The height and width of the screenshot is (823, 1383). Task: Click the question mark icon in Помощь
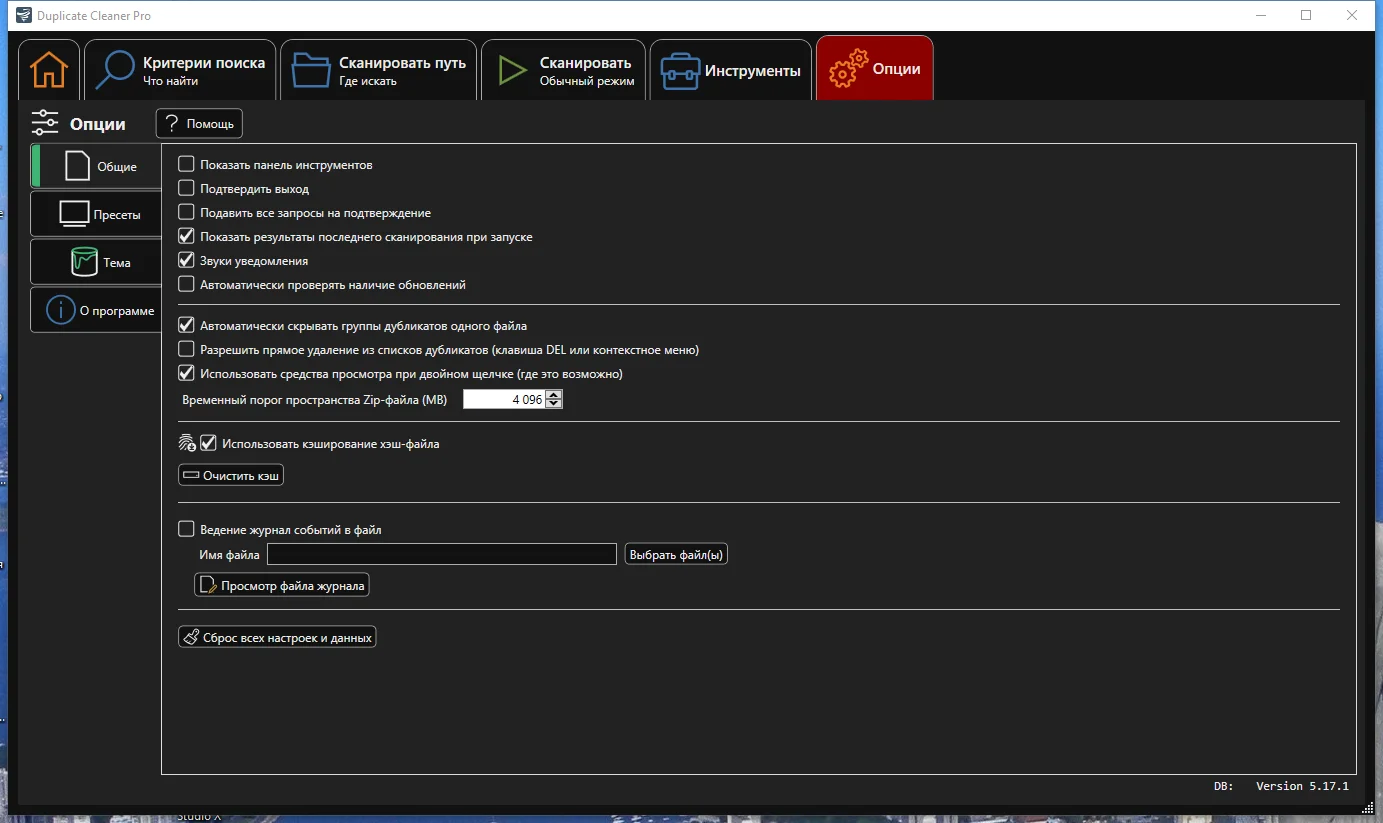173,123
